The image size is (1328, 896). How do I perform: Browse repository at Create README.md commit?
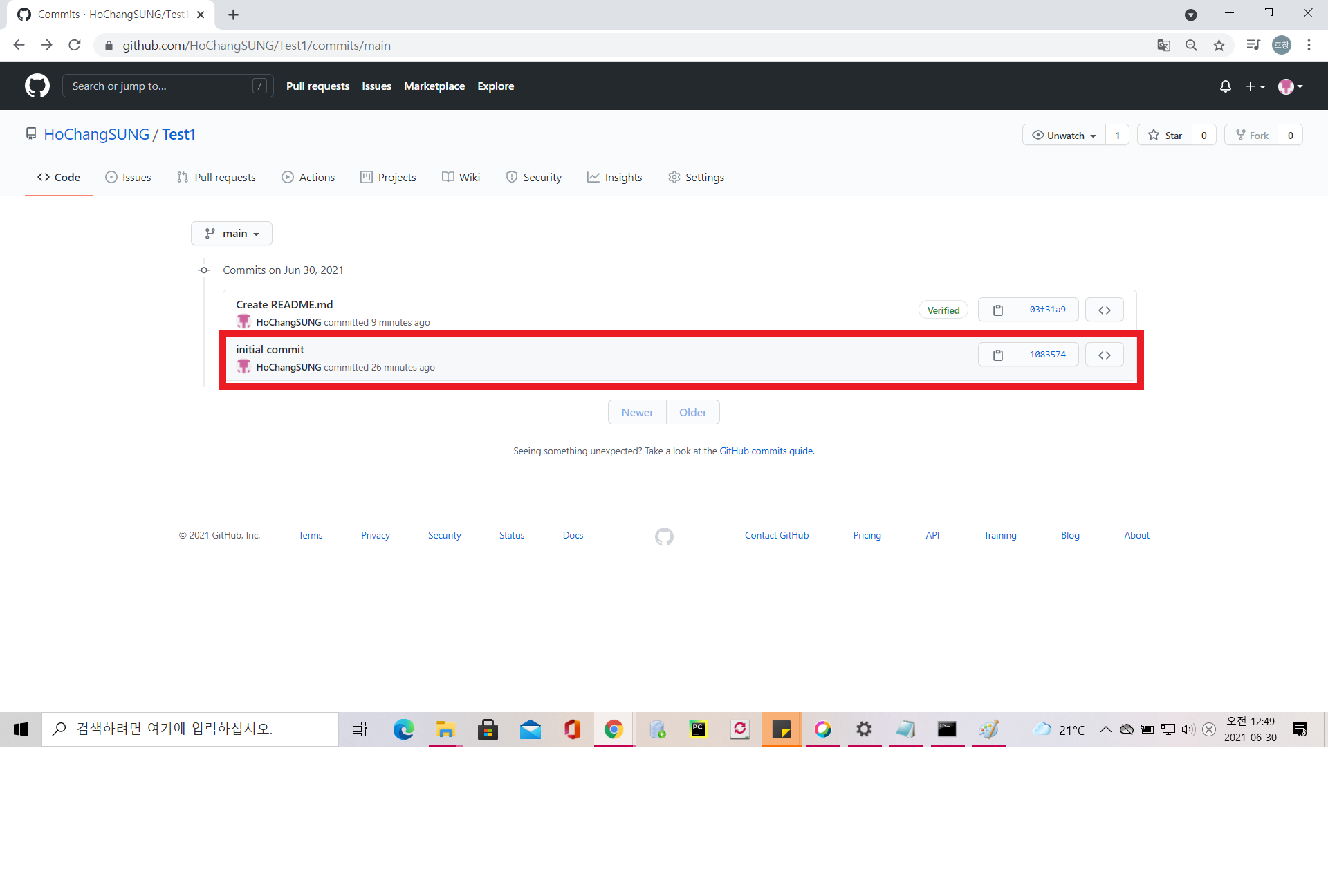[x=1104, y=310]
